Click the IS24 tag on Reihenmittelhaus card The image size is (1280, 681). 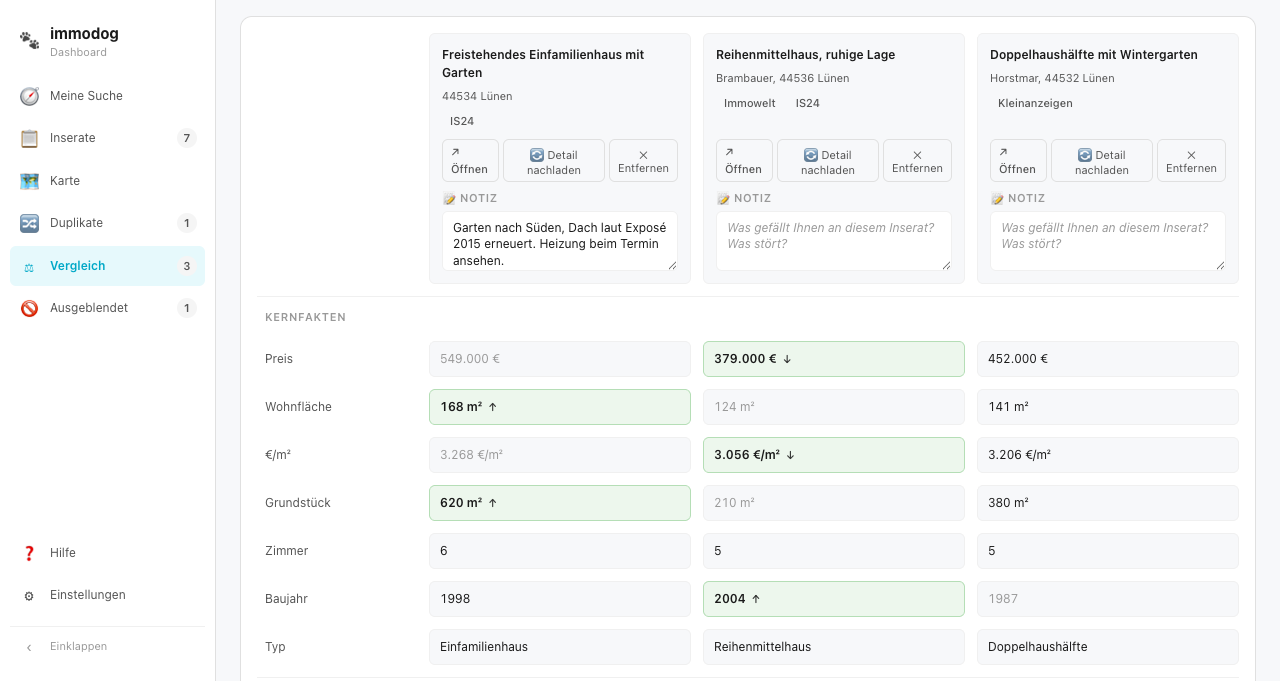pos(808,103)
